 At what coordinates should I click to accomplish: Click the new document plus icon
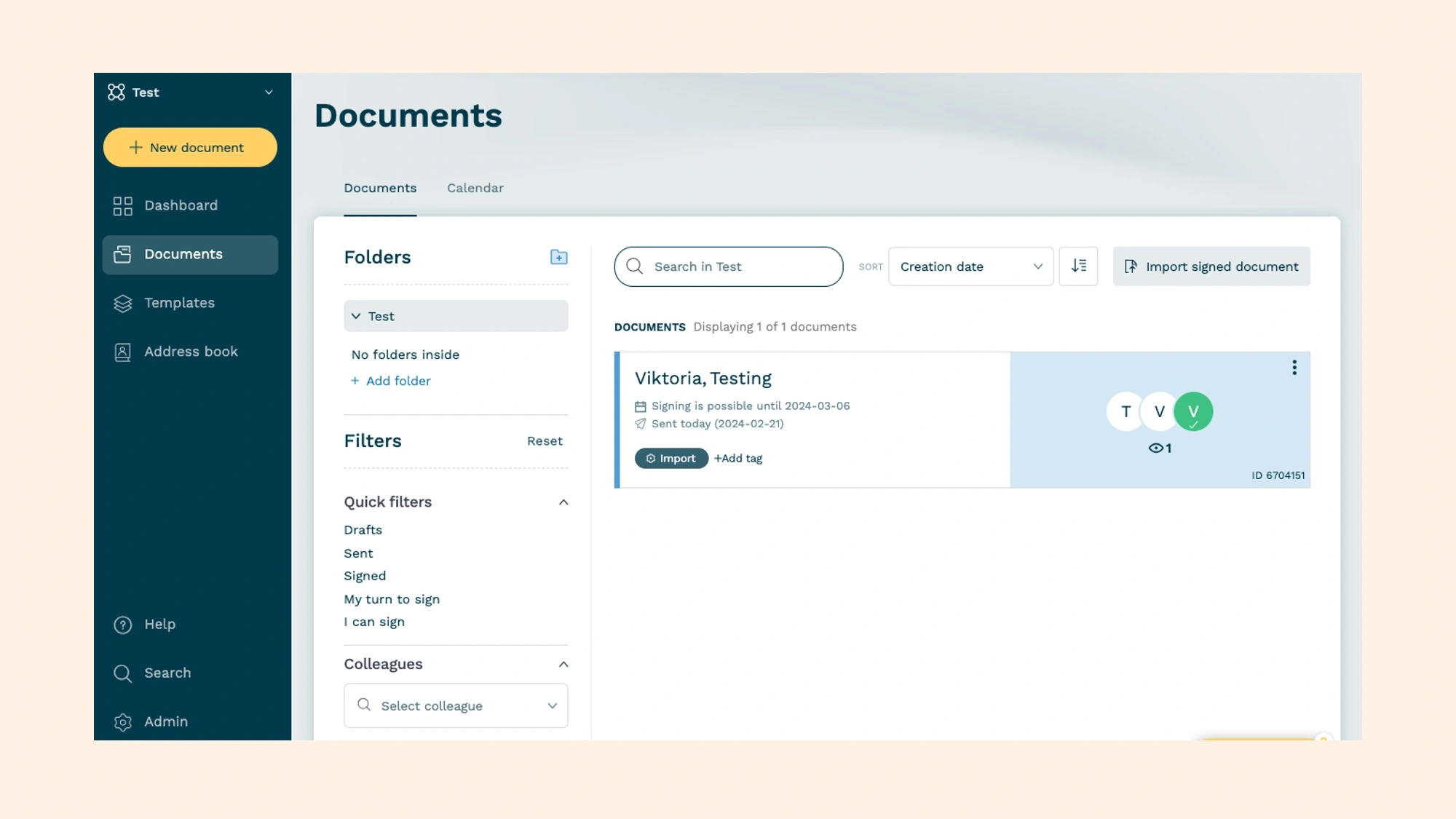coord(136,147)
